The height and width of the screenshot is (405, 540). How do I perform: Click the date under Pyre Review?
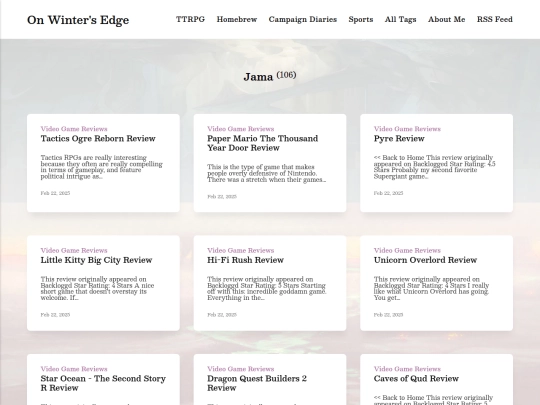[388, 193]
